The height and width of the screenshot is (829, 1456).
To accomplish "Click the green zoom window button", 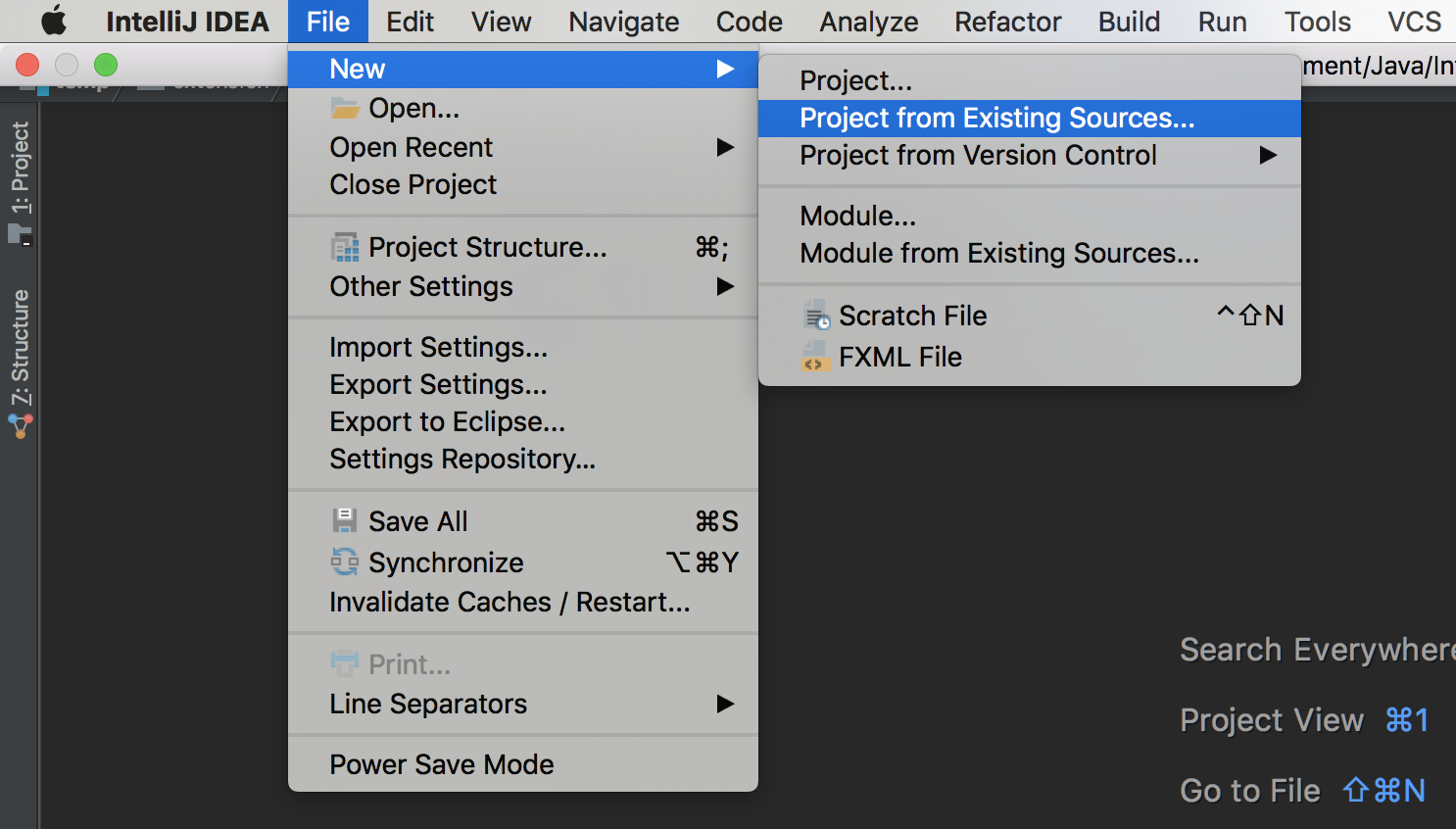I will [x=106, y=65].
